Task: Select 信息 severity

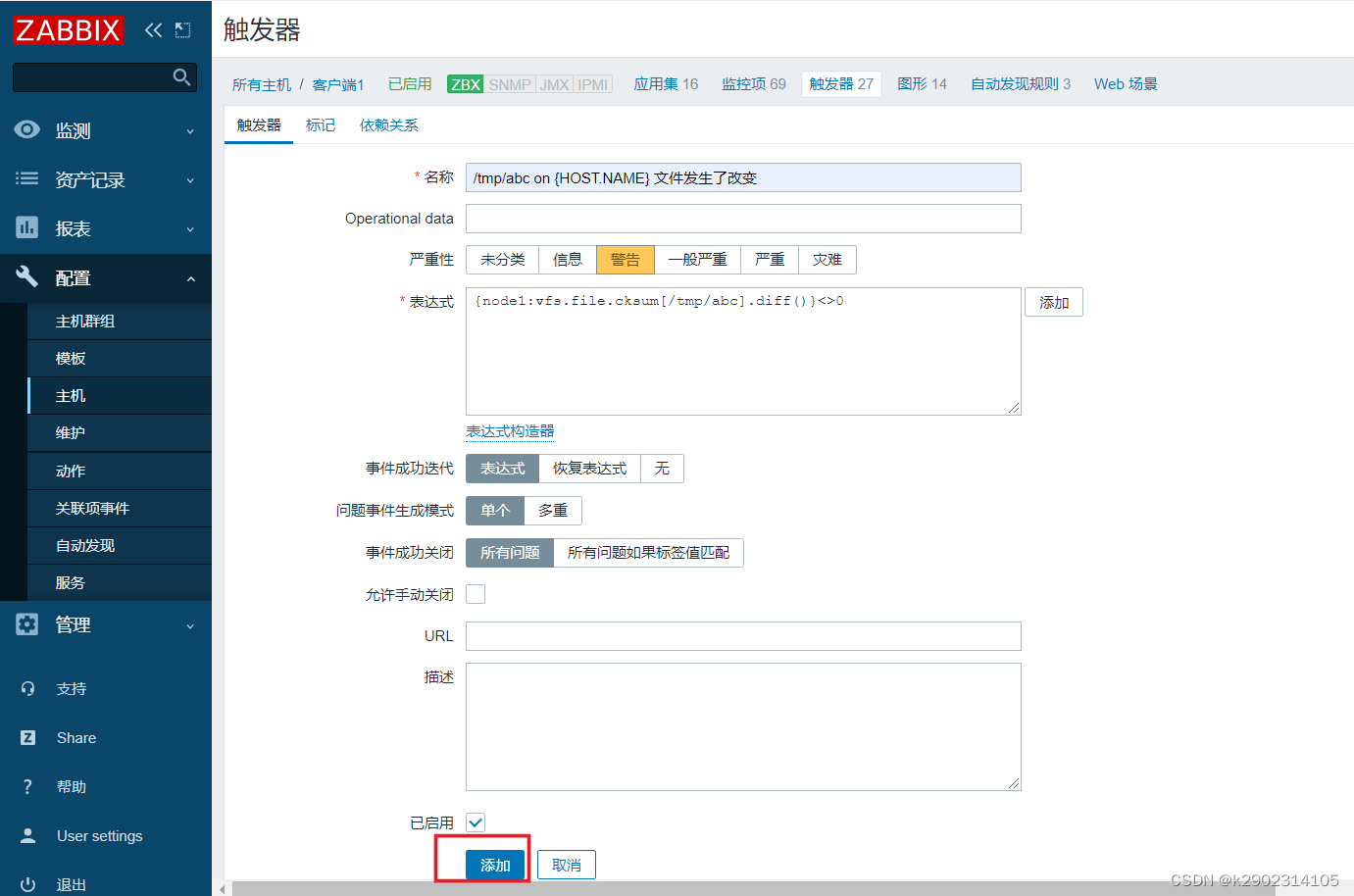Action: coord(568,260)
